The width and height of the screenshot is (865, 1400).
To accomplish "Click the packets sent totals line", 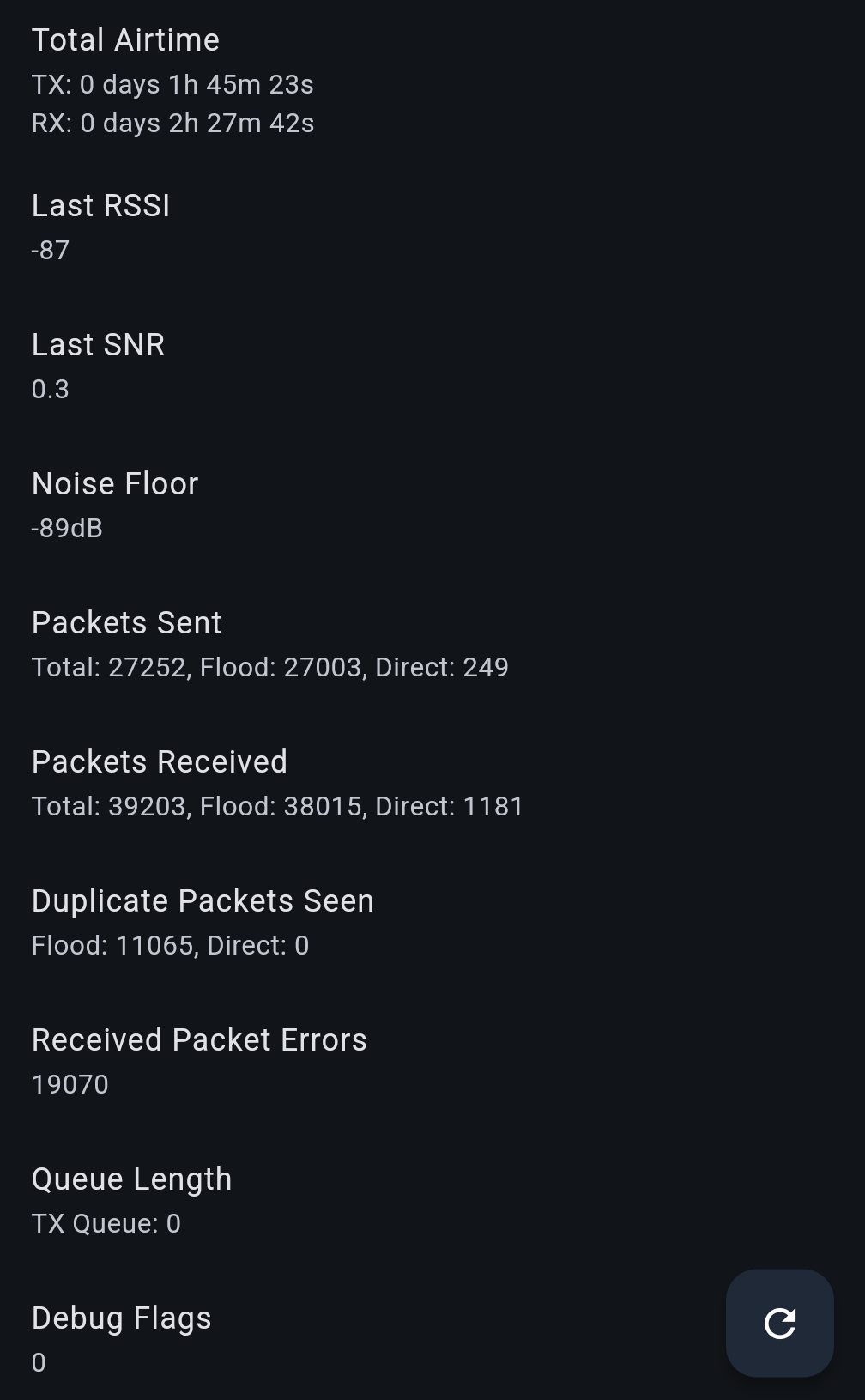I will point(269,668).
